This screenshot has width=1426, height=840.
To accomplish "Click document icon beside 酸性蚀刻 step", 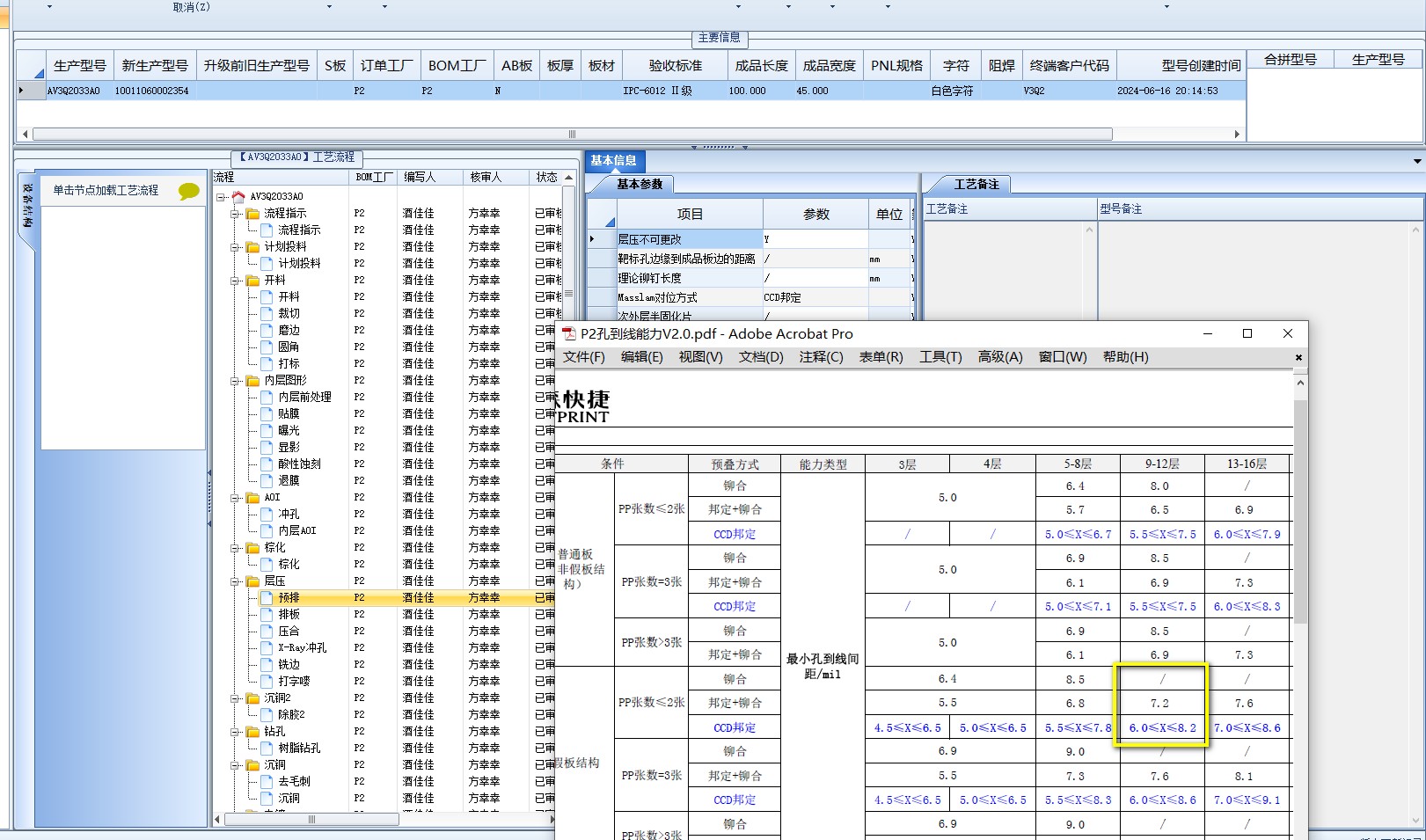I will [x=267, y=464].
